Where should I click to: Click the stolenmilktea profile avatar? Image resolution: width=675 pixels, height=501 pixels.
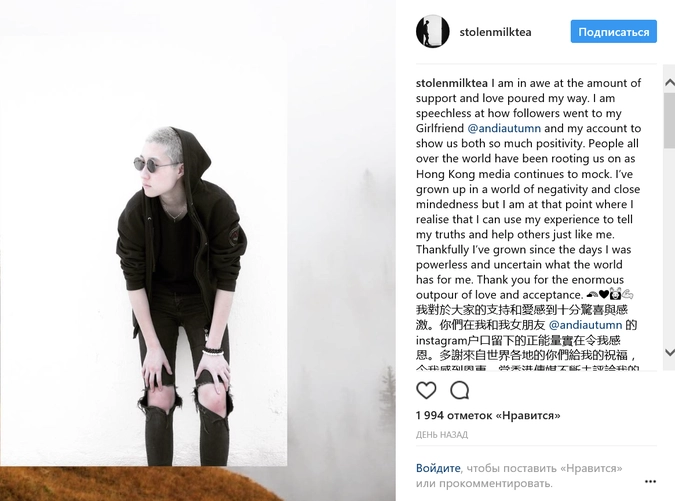(433, 31)
